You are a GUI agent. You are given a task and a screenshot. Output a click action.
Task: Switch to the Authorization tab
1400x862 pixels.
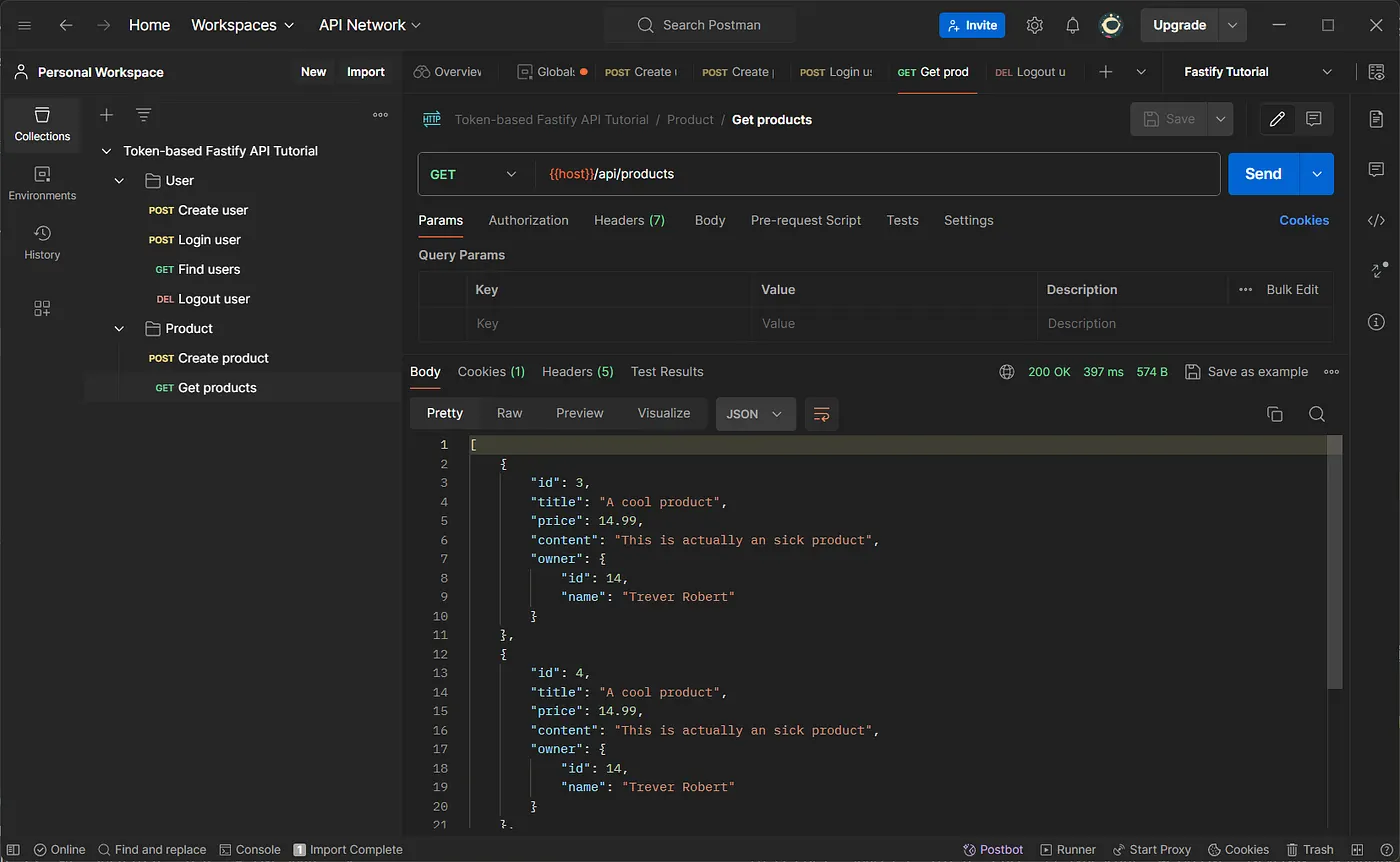pyautogui.click(x=528, y=220)
